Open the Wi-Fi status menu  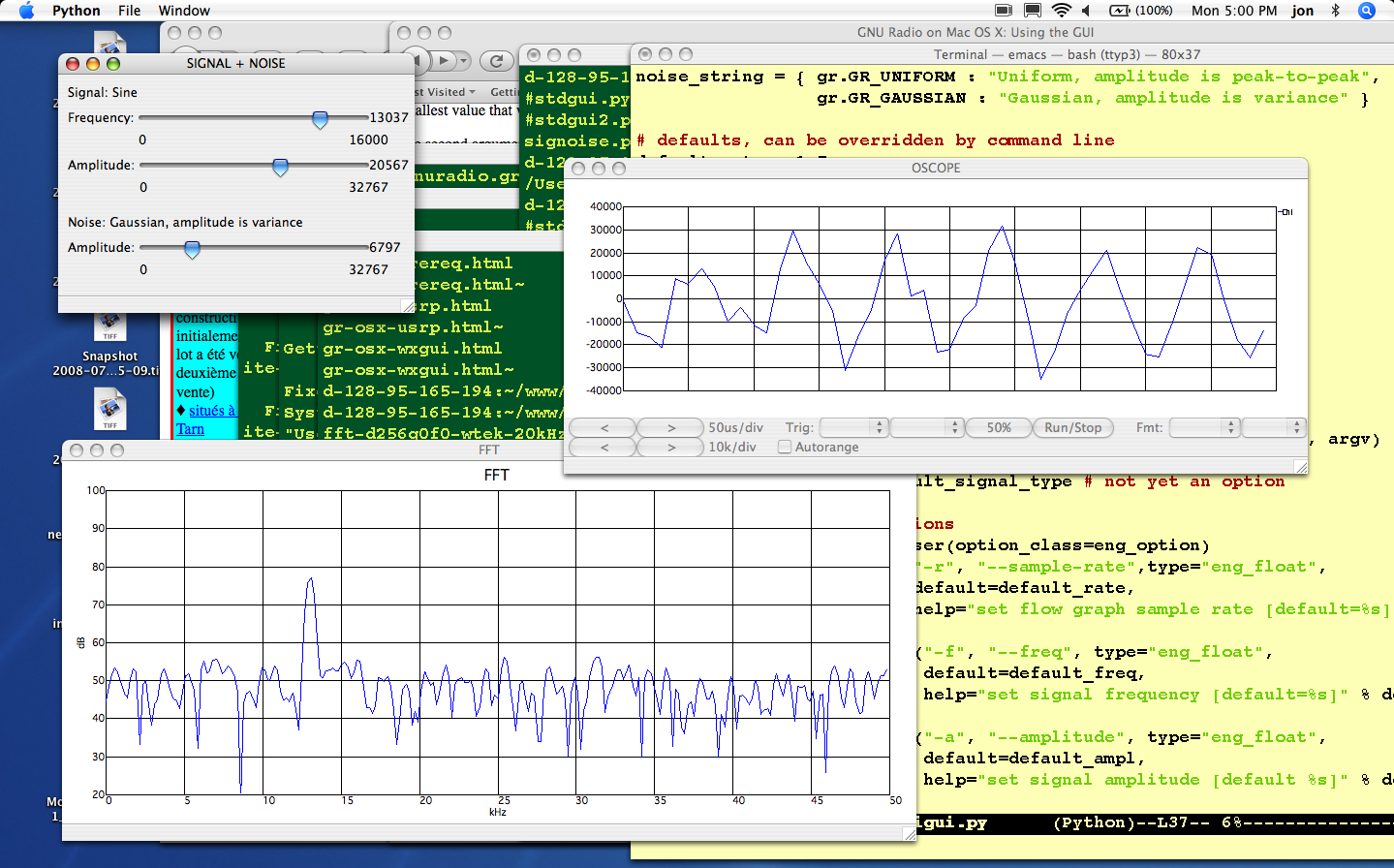point(1062,11)
